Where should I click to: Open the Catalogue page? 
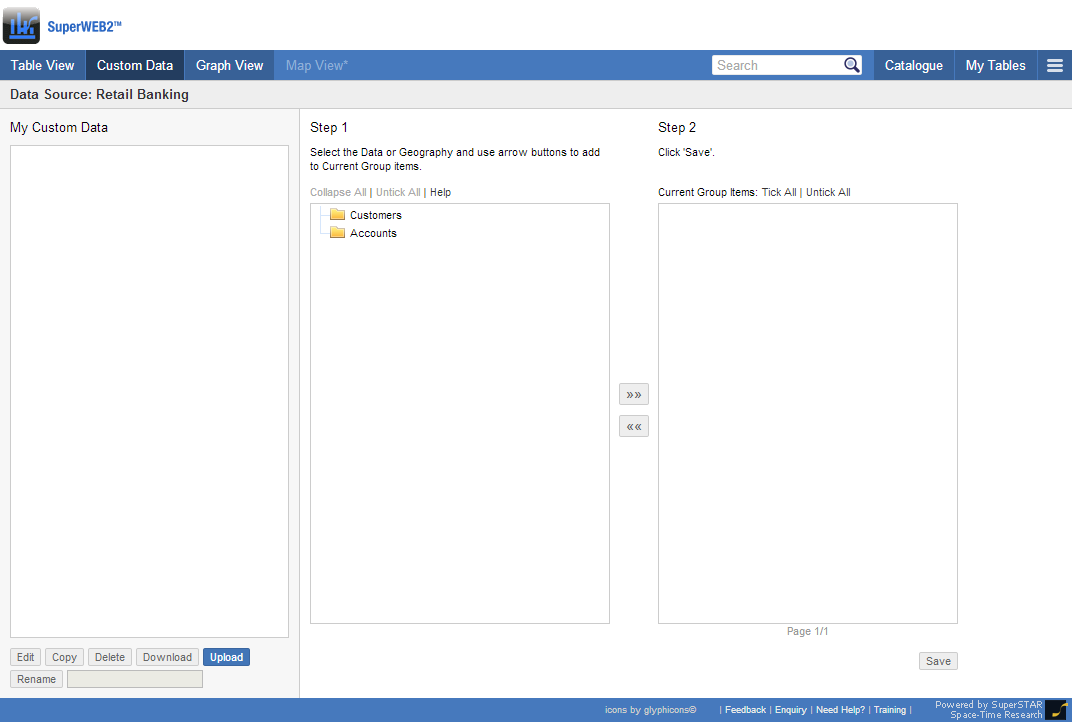[913, 66]
